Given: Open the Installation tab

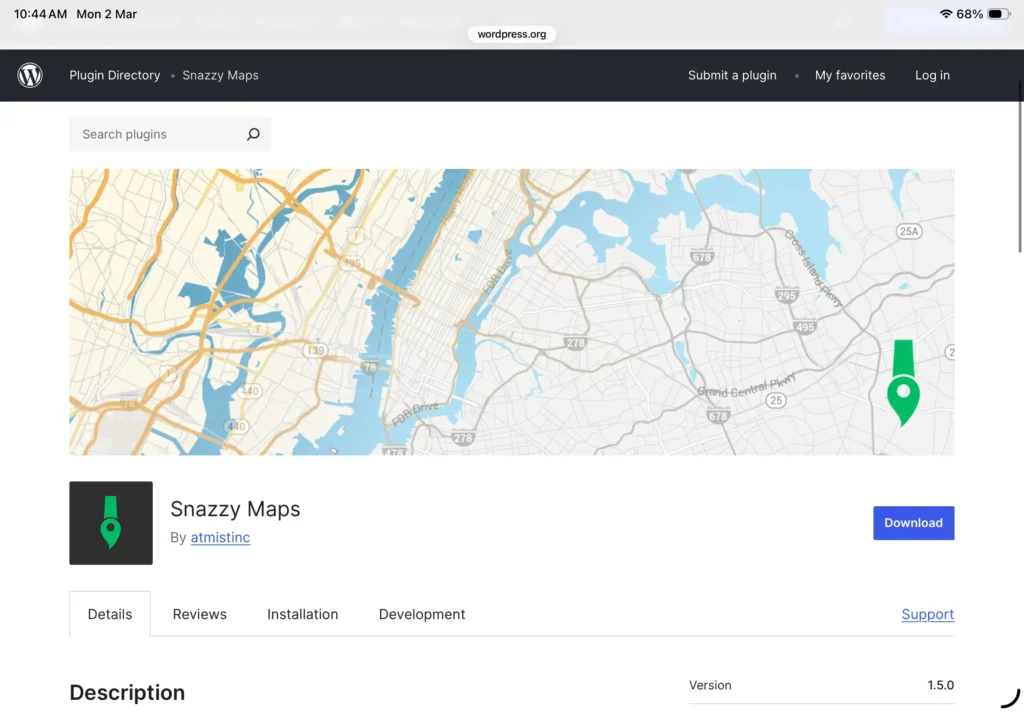Looking at the screenshot, I should tap(302, 614).
